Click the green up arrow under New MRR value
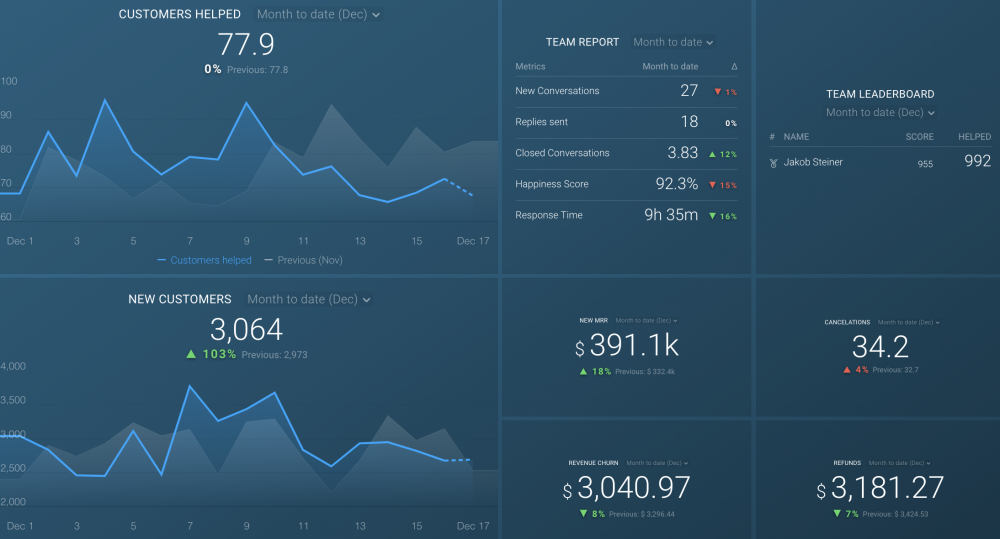Image resolution: width=1000 pixels, height=539 pixels. pos(582,371)
